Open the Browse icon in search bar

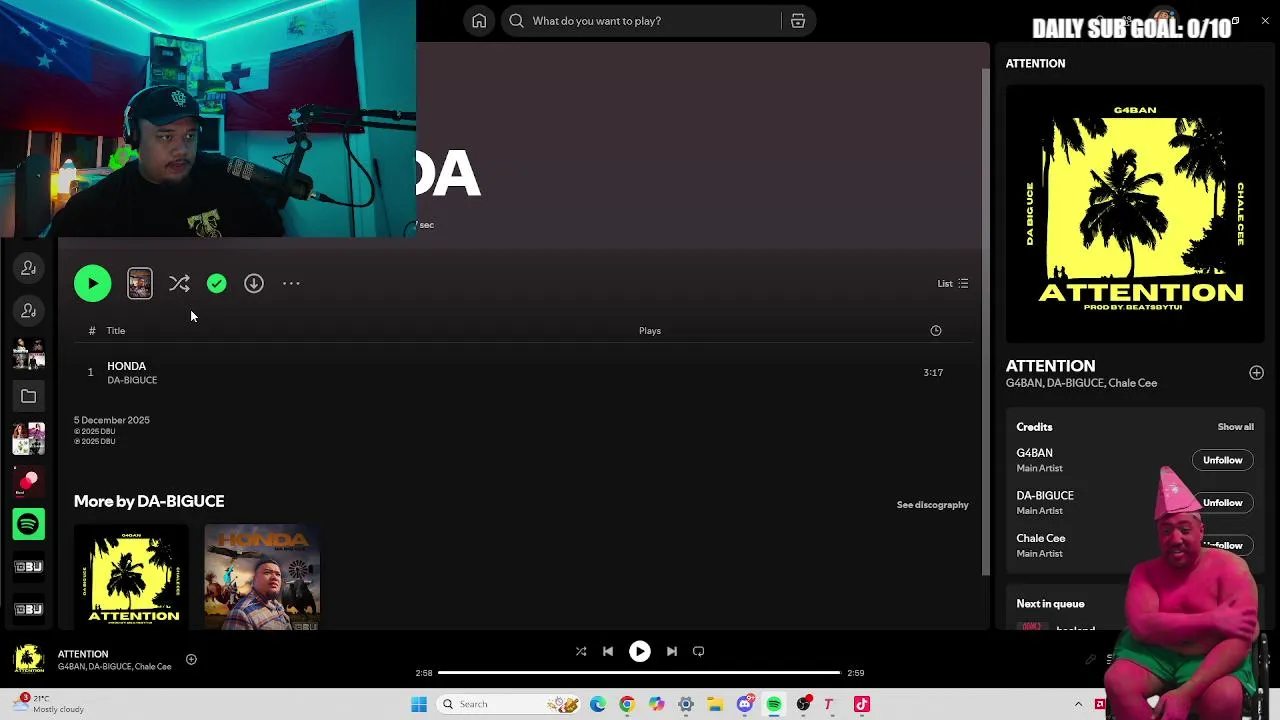[x=798, y=21]
